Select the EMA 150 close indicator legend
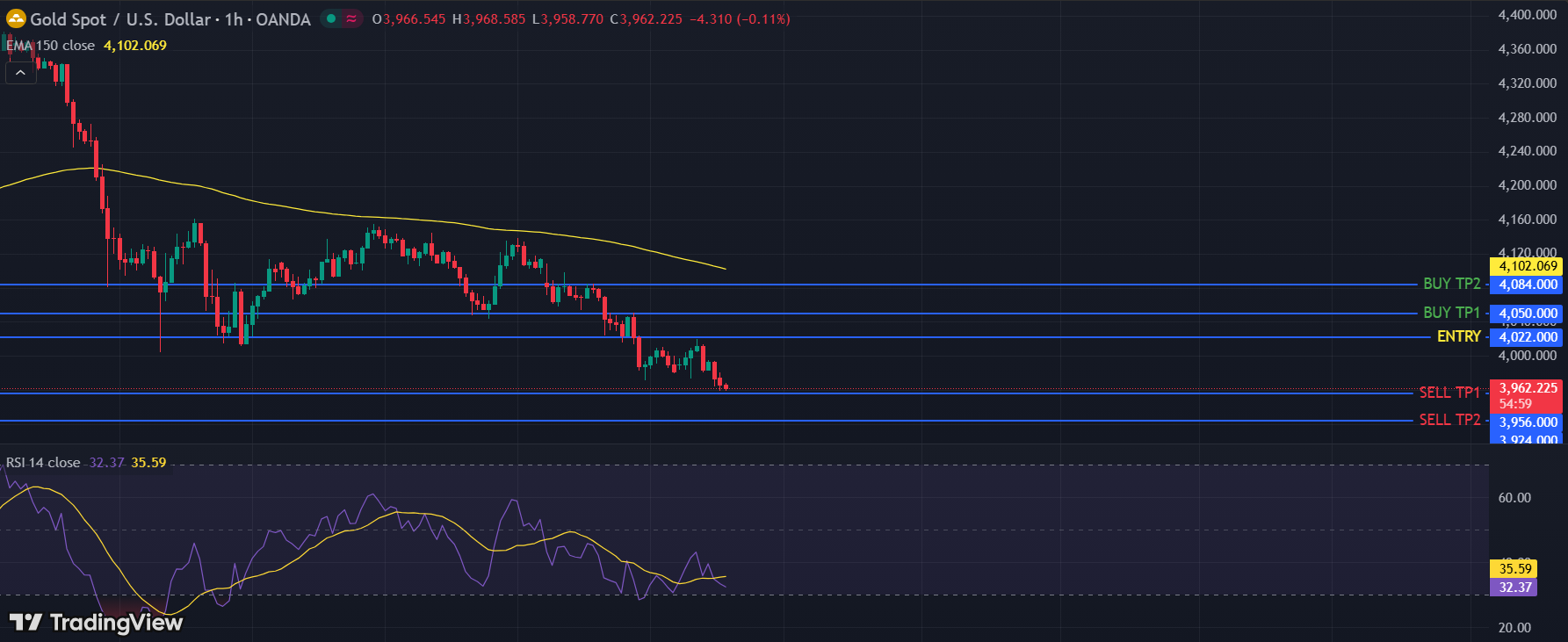 point(51,46)
